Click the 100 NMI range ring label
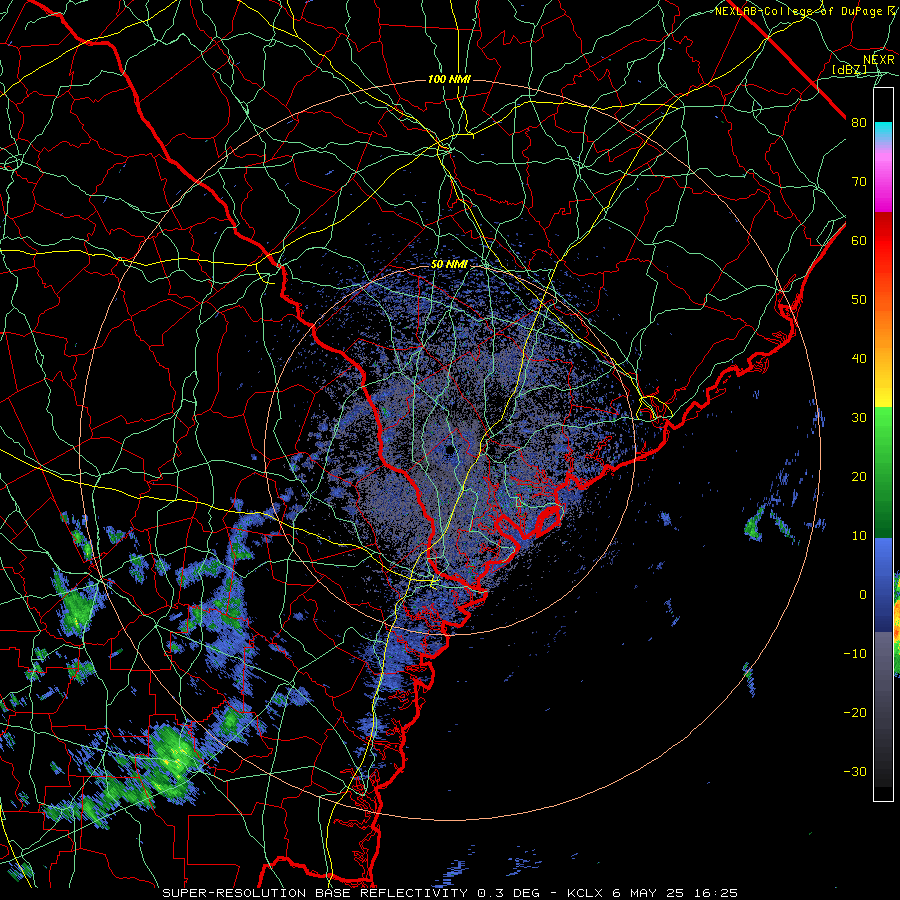The height and width of the screenshot is (900, 900). coord(449,79)
